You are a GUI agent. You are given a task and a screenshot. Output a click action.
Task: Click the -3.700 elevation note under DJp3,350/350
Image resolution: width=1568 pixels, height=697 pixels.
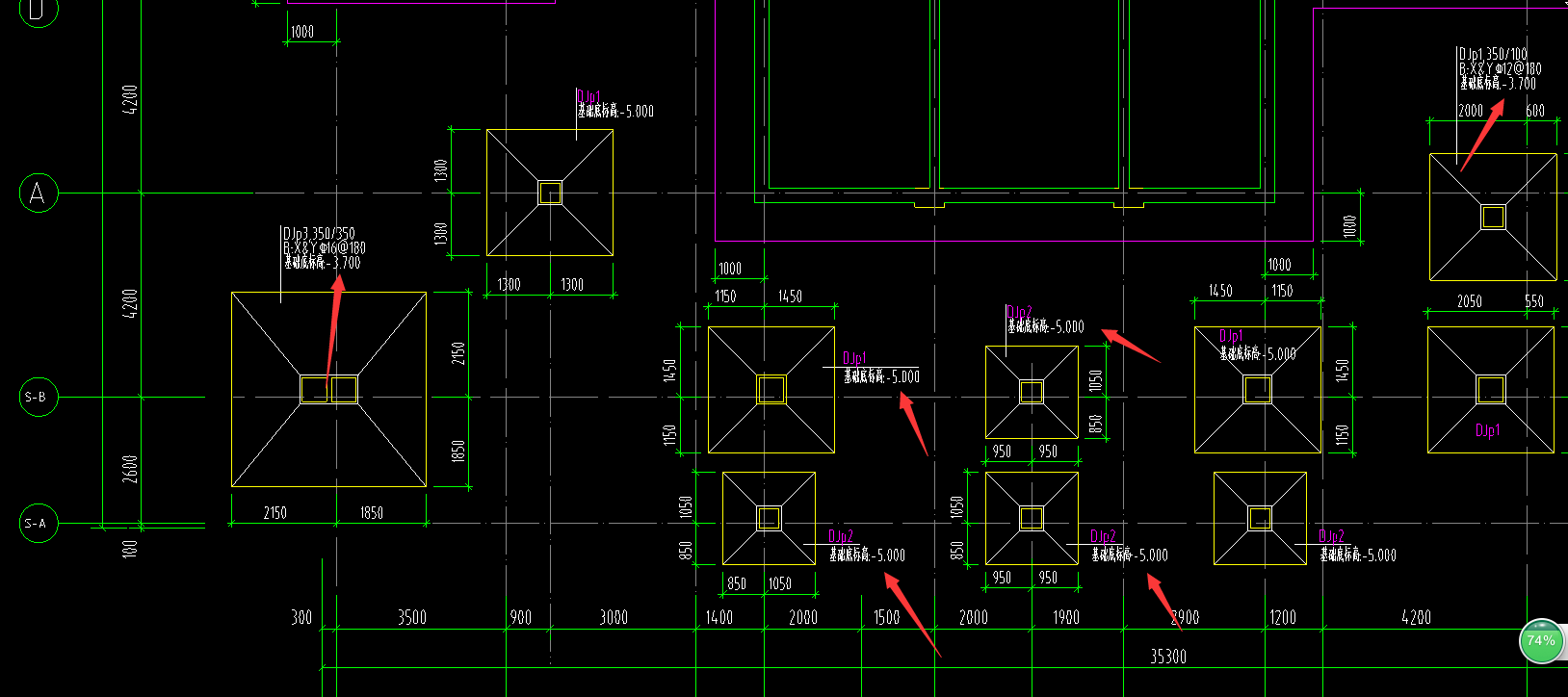323,262
